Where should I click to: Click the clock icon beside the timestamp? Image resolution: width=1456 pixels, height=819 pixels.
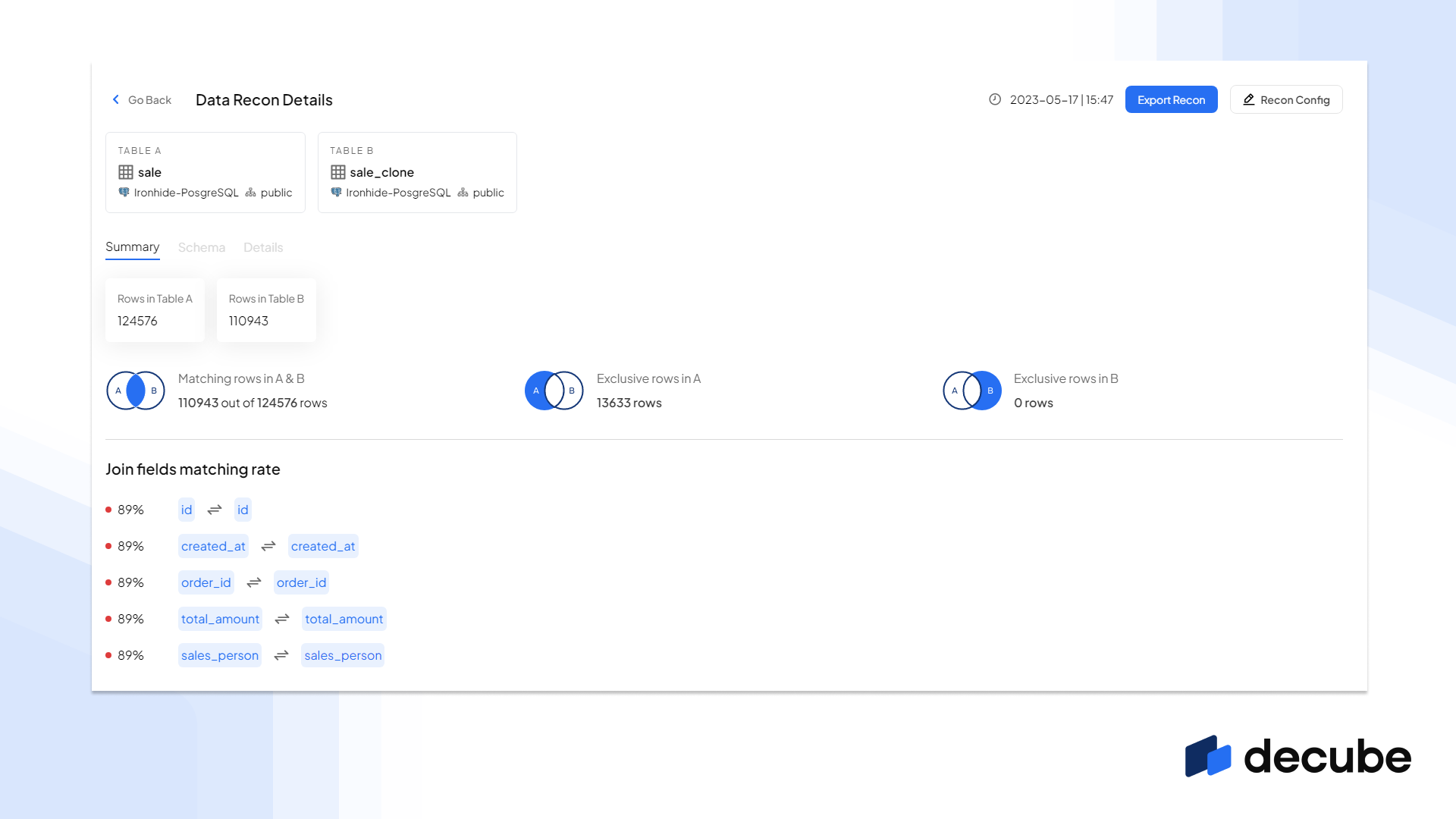pyautogui.click(x=995, y=99)
